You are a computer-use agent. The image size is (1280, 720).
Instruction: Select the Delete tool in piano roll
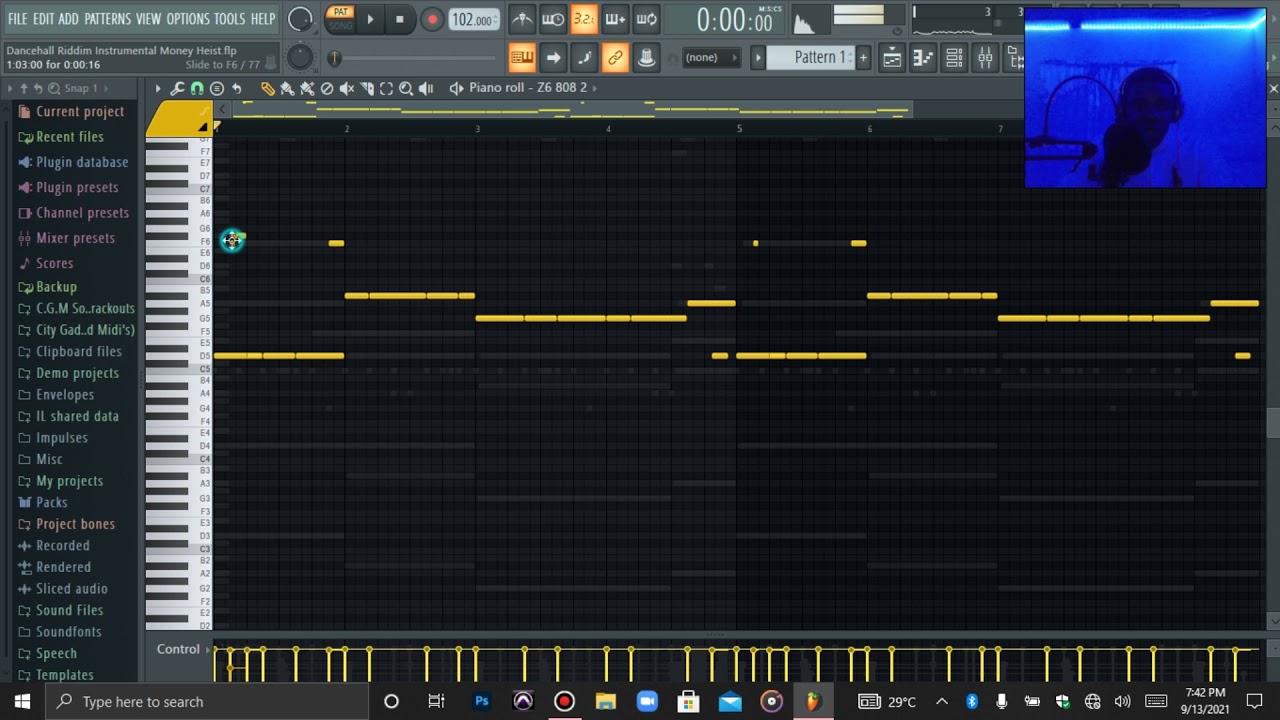(327, 88)
